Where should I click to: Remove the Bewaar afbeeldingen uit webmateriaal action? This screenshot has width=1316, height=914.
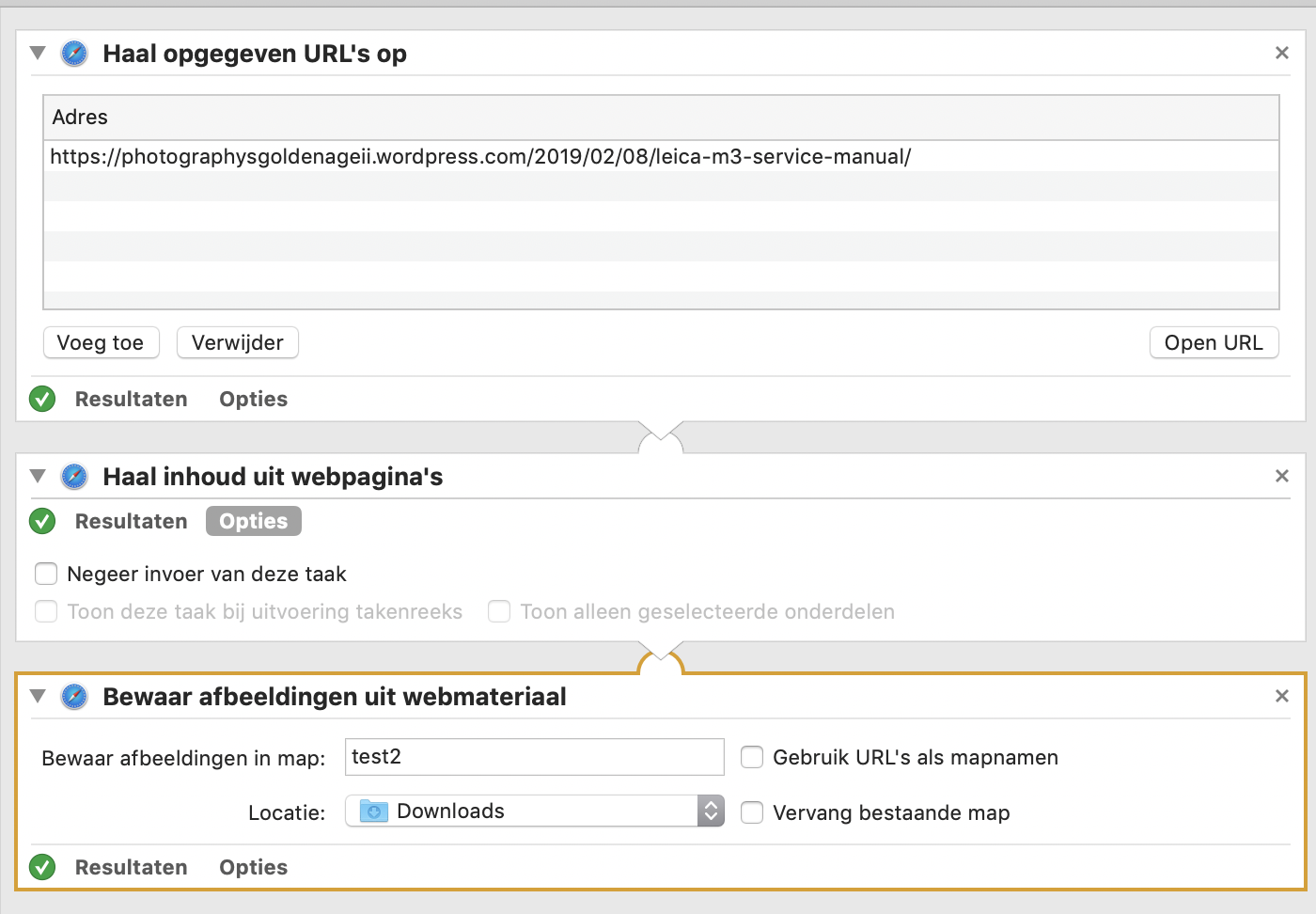tap(1281, 697)
